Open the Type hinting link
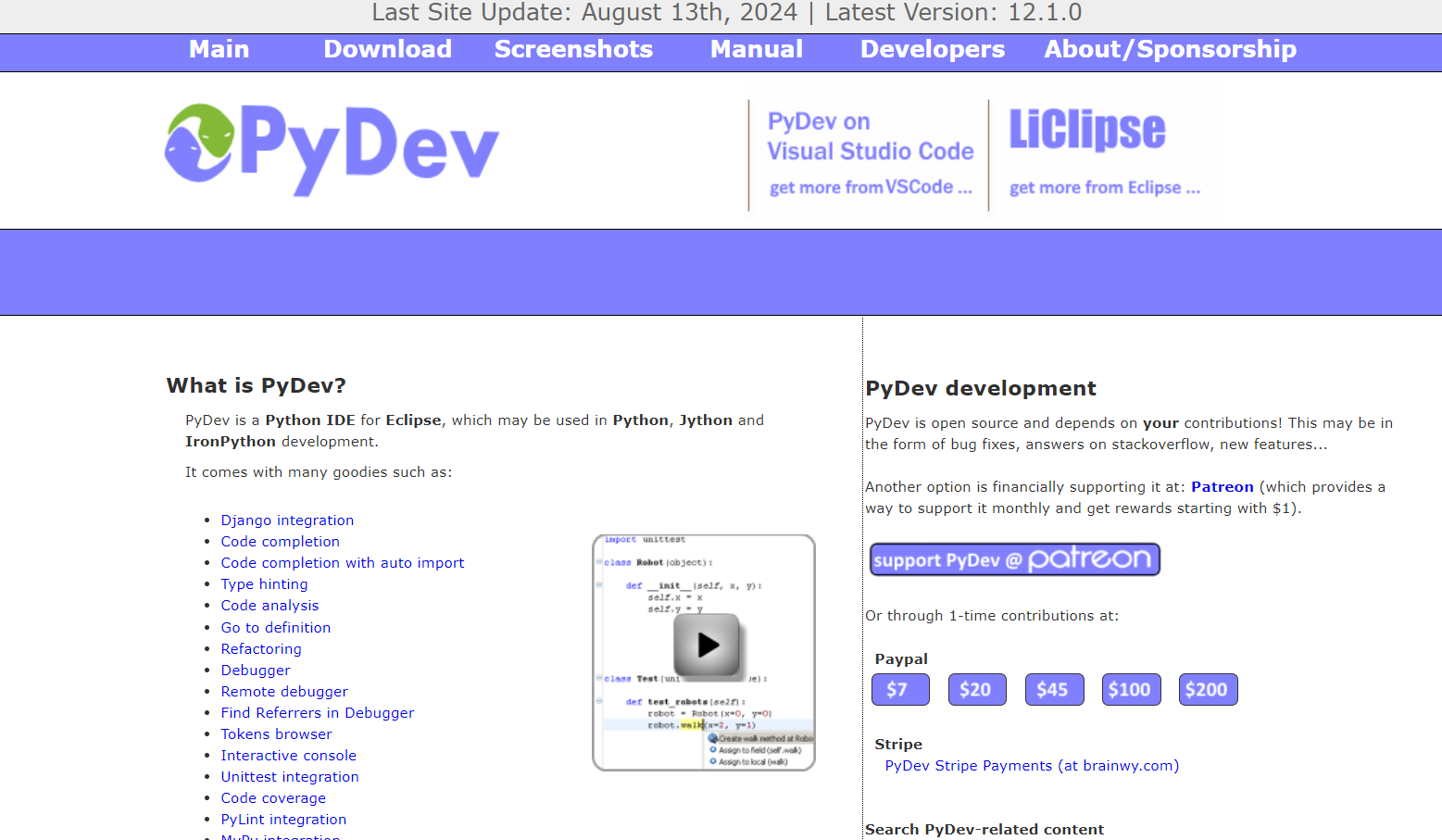This screenshot has width=1442, height=840. click(264, 584)
